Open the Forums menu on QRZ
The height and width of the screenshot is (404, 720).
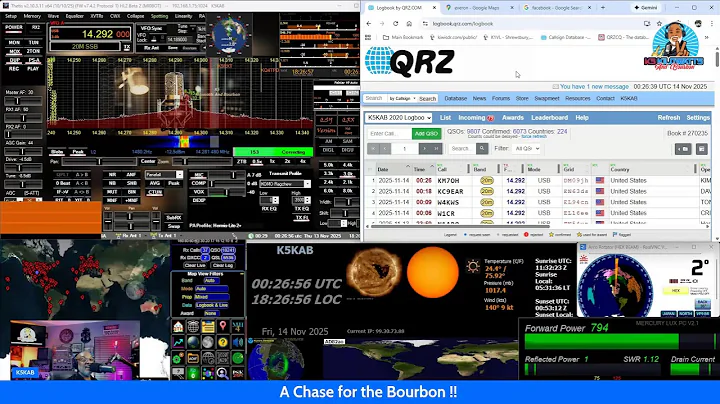click(x=501, y=98)
